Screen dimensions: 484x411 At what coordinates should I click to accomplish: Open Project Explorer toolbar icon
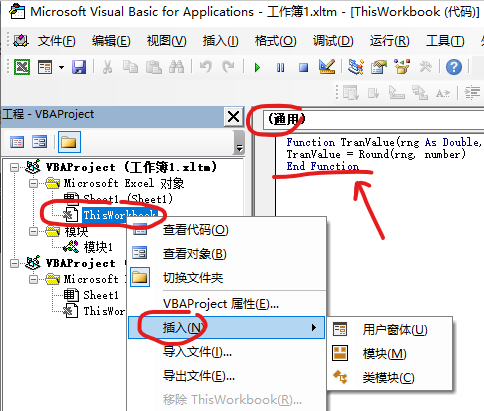(355, 67)
